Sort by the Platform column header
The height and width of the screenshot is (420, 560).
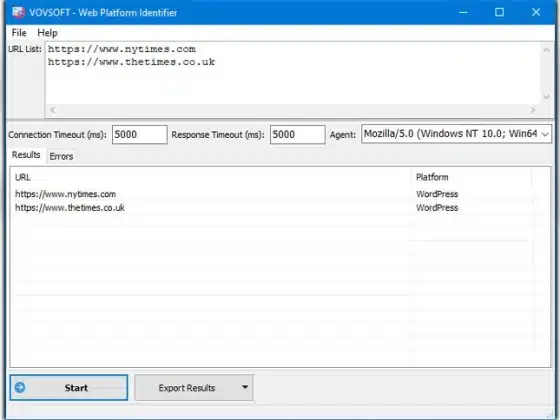(x=471, y=177)
